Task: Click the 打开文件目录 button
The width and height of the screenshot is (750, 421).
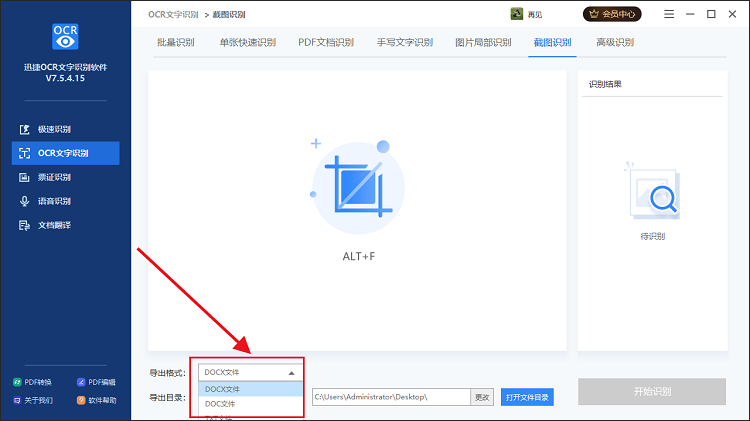Action: [527, 397]
